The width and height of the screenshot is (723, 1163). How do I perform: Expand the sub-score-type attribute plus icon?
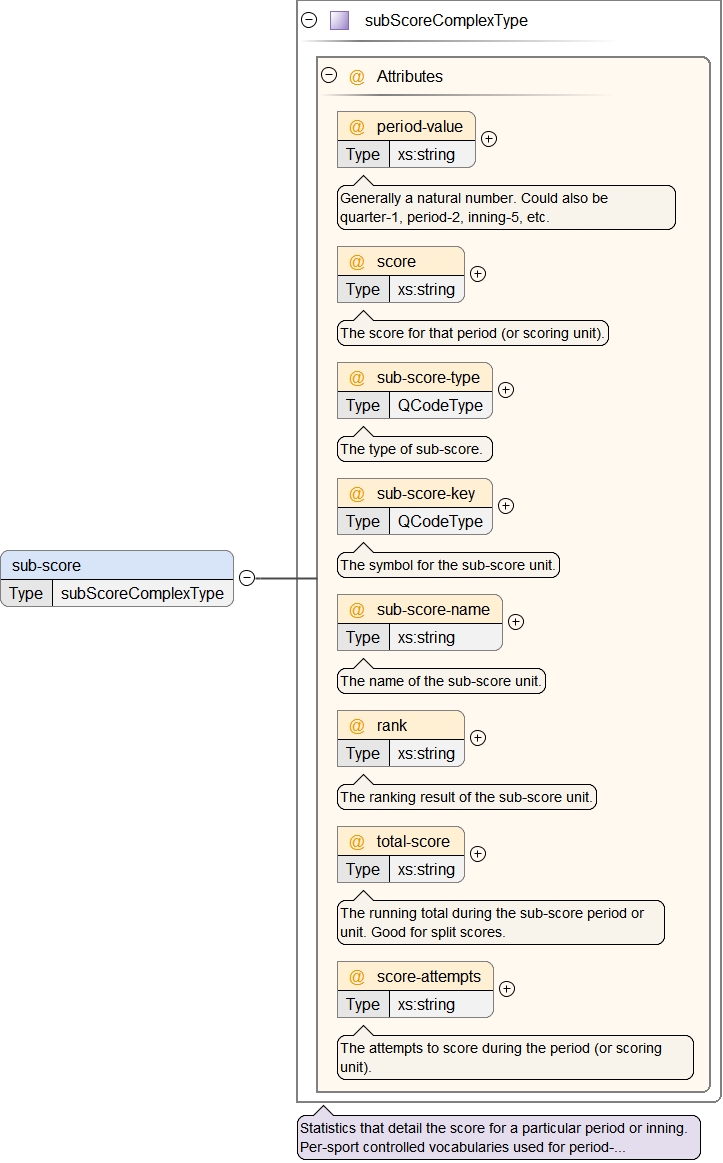506,390
